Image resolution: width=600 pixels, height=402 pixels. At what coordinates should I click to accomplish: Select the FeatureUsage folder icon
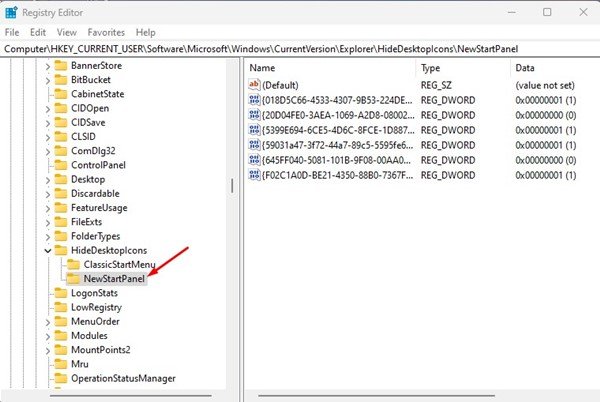60,208
